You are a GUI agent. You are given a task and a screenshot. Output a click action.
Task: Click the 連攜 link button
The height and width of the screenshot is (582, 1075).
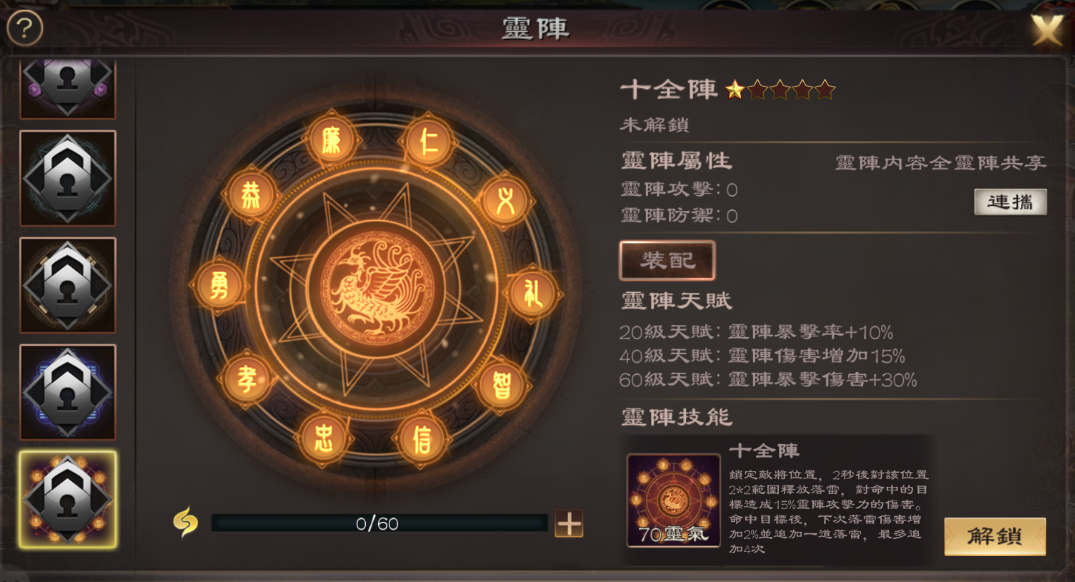click(x=1010, y=202)
